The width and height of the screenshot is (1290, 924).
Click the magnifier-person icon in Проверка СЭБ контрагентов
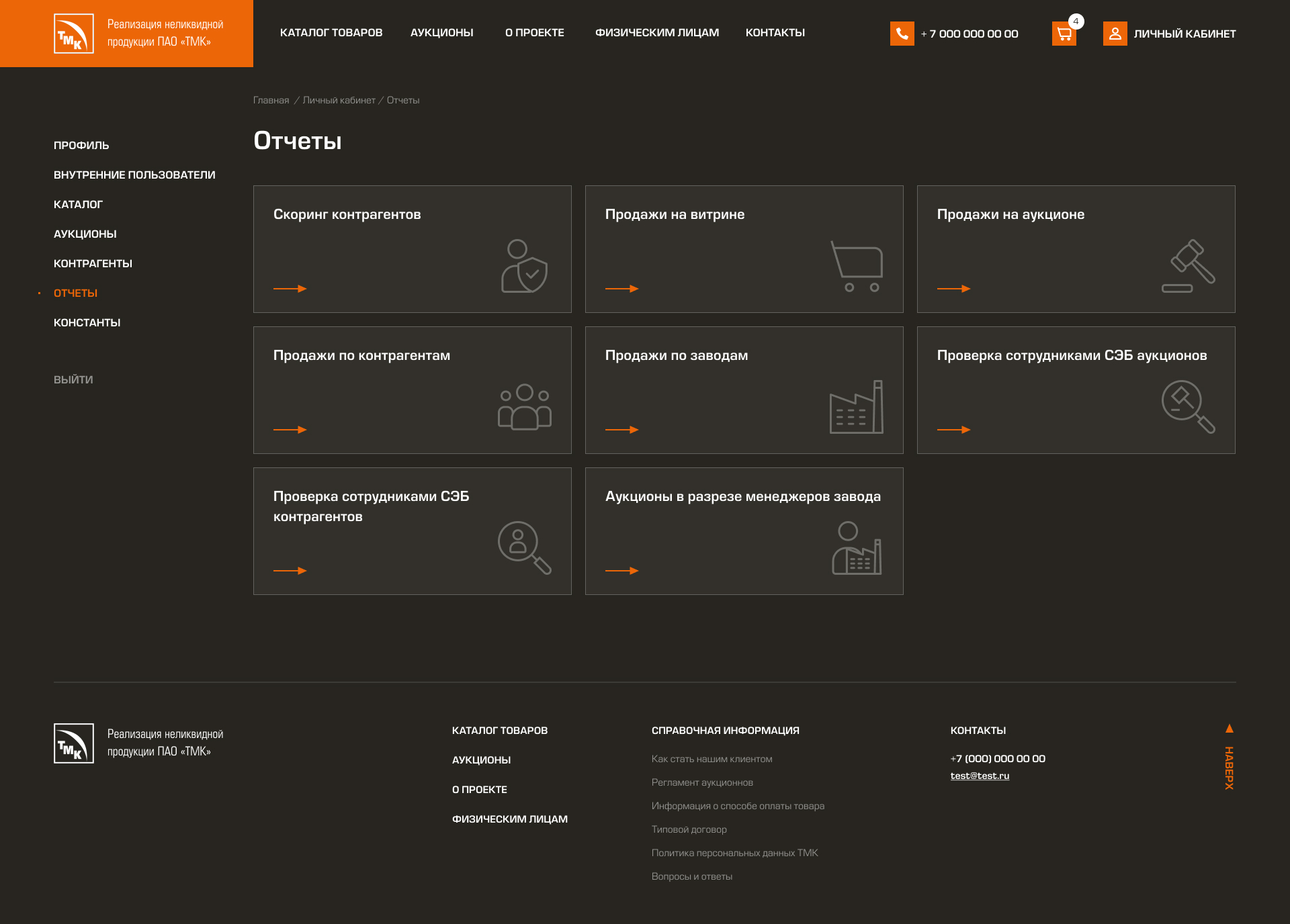click(524, 548)
